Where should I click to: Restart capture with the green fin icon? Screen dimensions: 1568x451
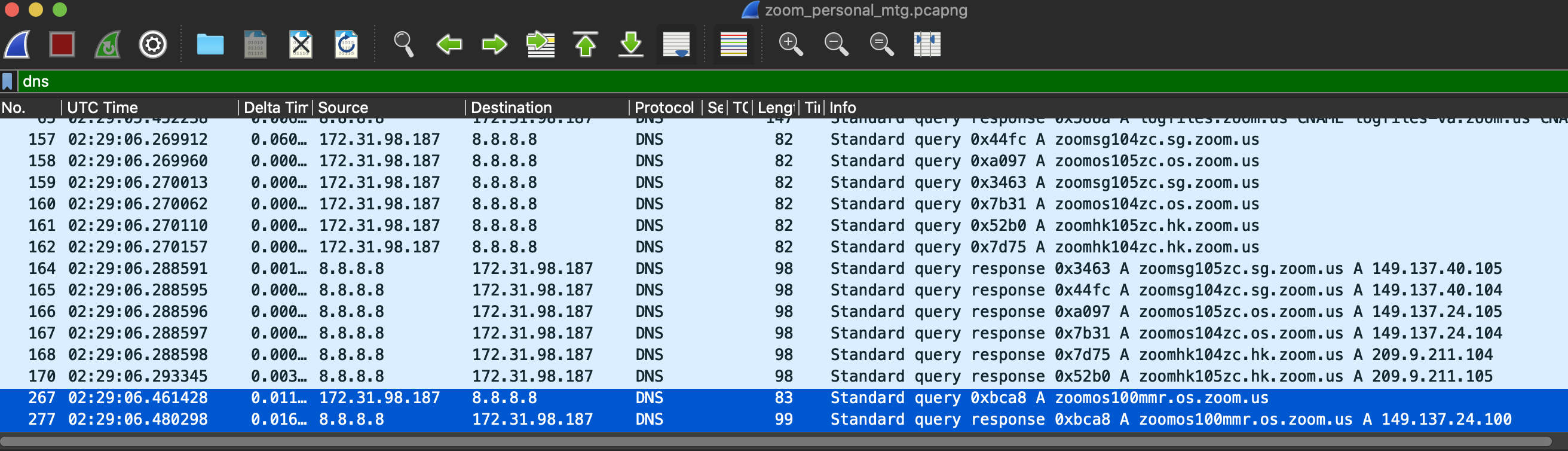[107, 44]
